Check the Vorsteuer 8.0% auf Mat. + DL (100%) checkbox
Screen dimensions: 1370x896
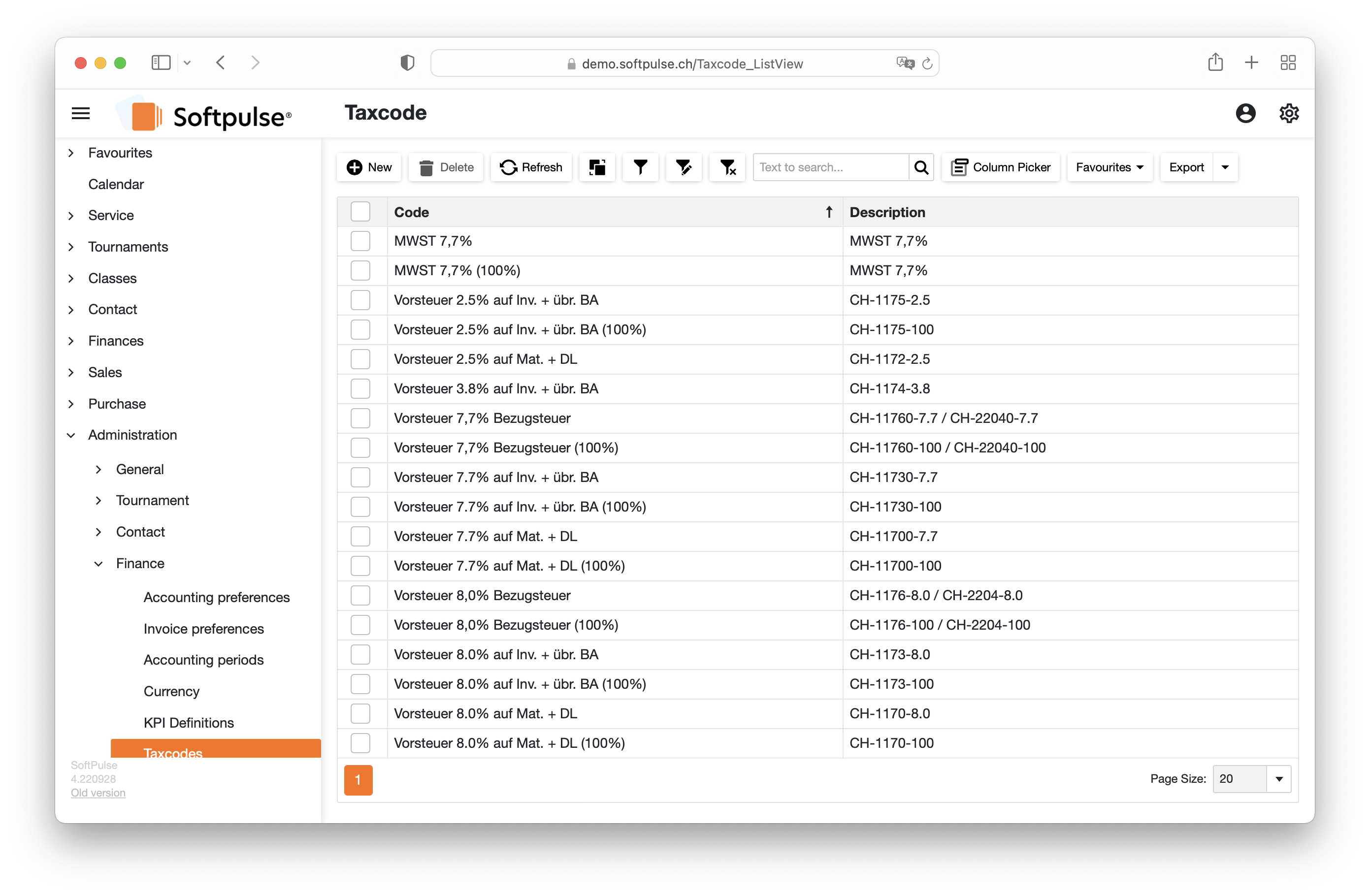point(360,743)
